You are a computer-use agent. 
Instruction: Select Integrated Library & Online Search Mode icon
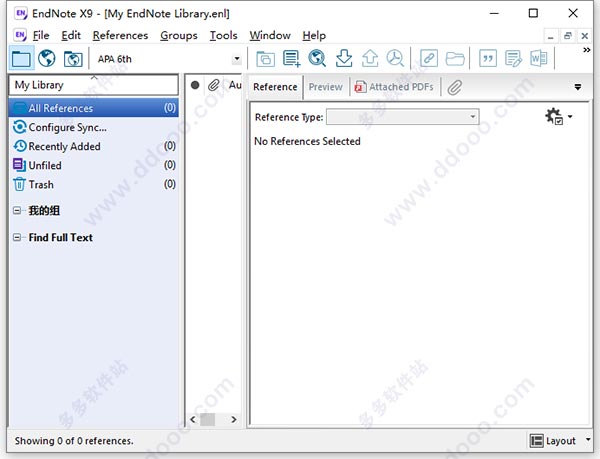[x=73, y=59]
